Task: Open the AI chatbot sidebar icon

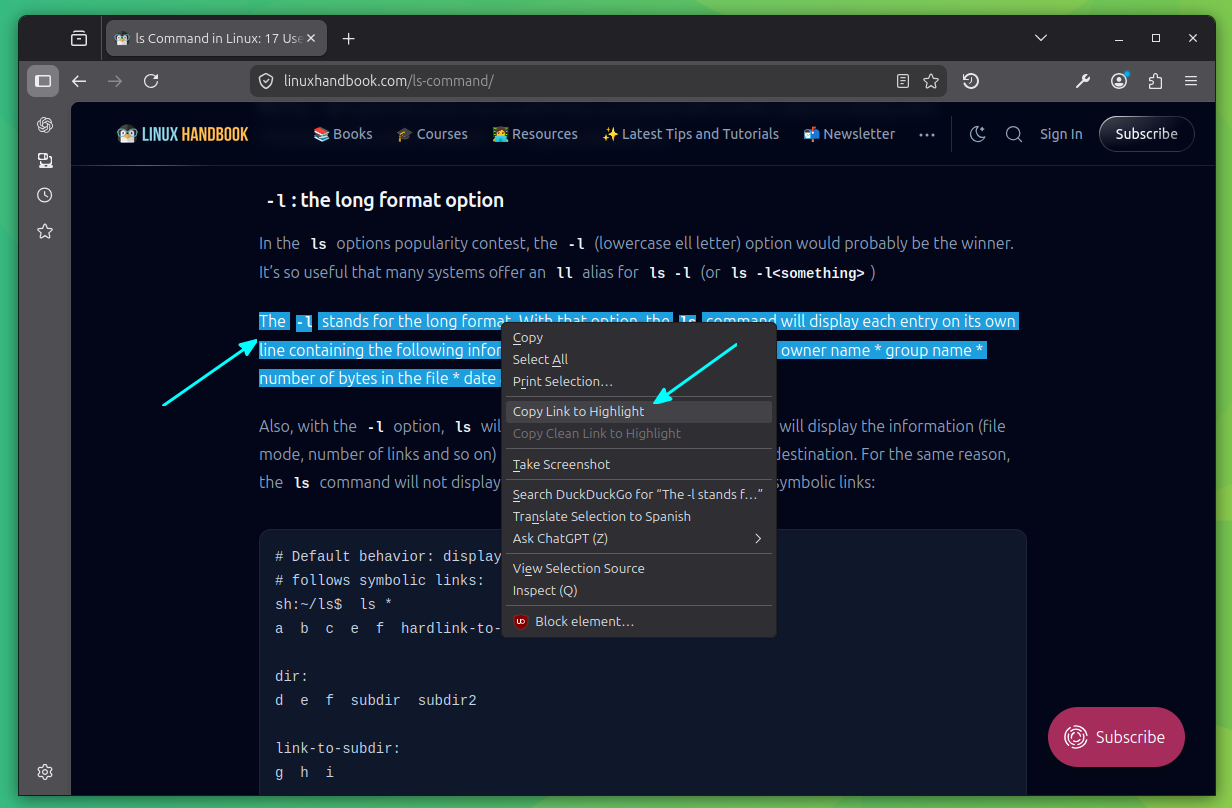Action: point(45,125)
